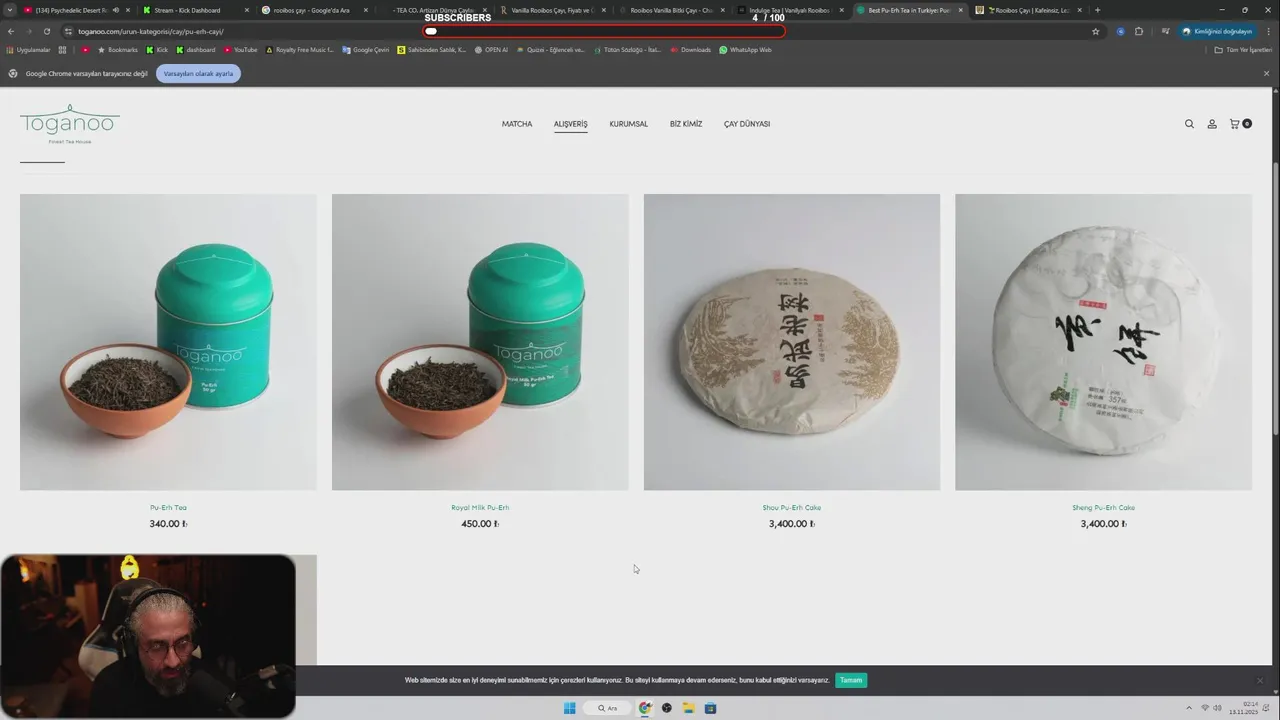
Task: Open the Pu-Erh Tea product link
Action: click(x=168, y=508)
